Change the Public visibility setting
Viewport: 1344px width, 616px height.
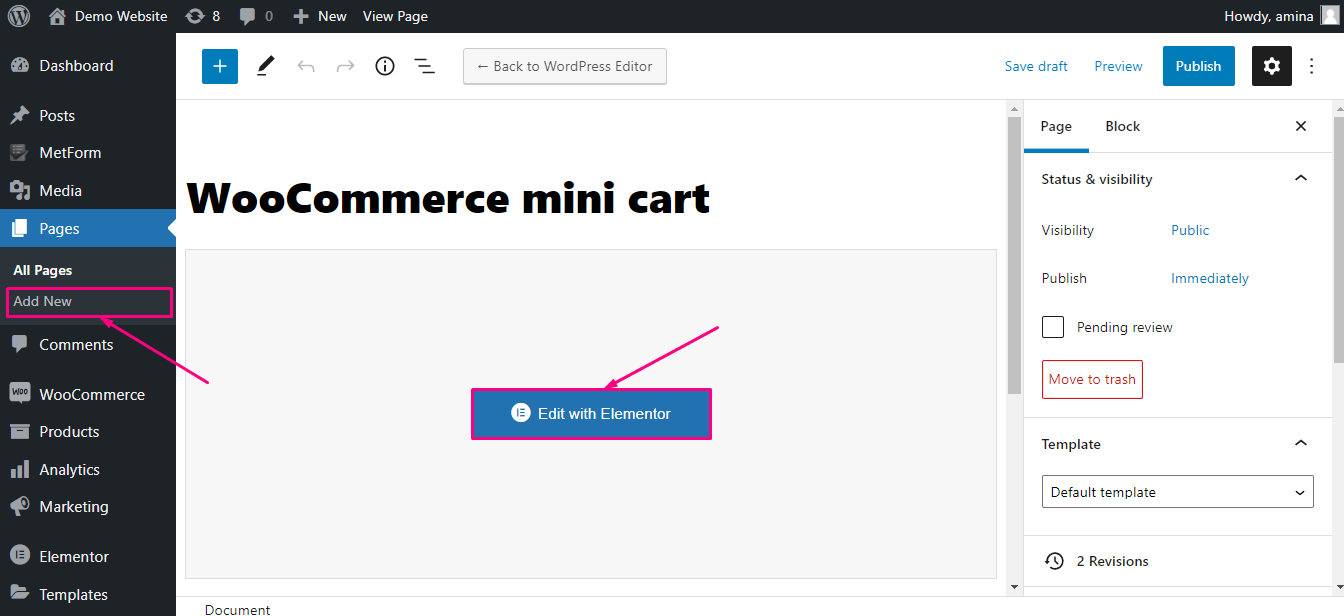pyautogui.click(x=1190, y=230)
